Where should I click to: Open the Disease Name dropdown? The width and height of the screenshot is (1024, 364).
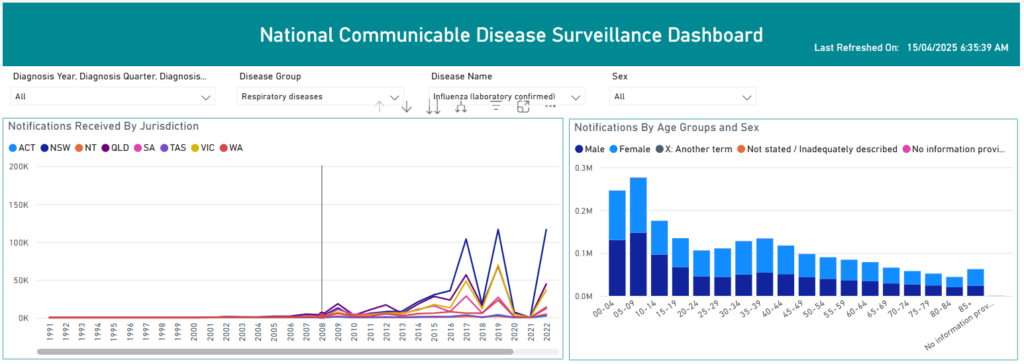coord(507,97)
